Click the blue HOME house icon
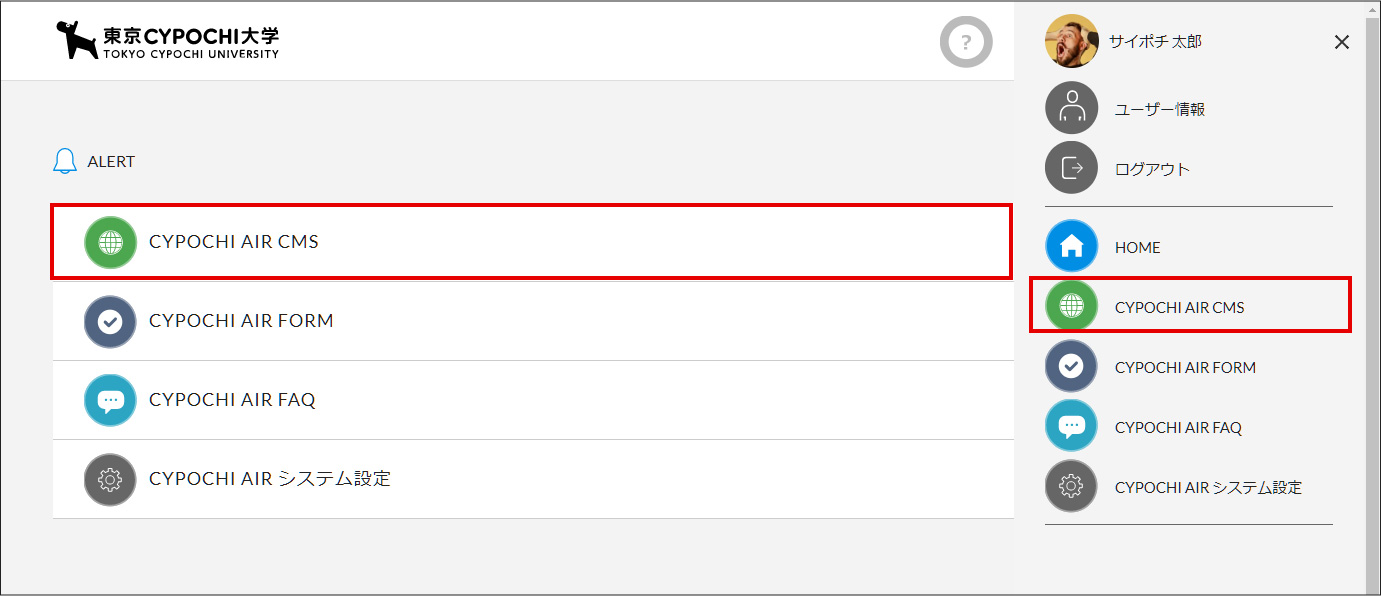The image size is (1381, 596). [1071, 246]
